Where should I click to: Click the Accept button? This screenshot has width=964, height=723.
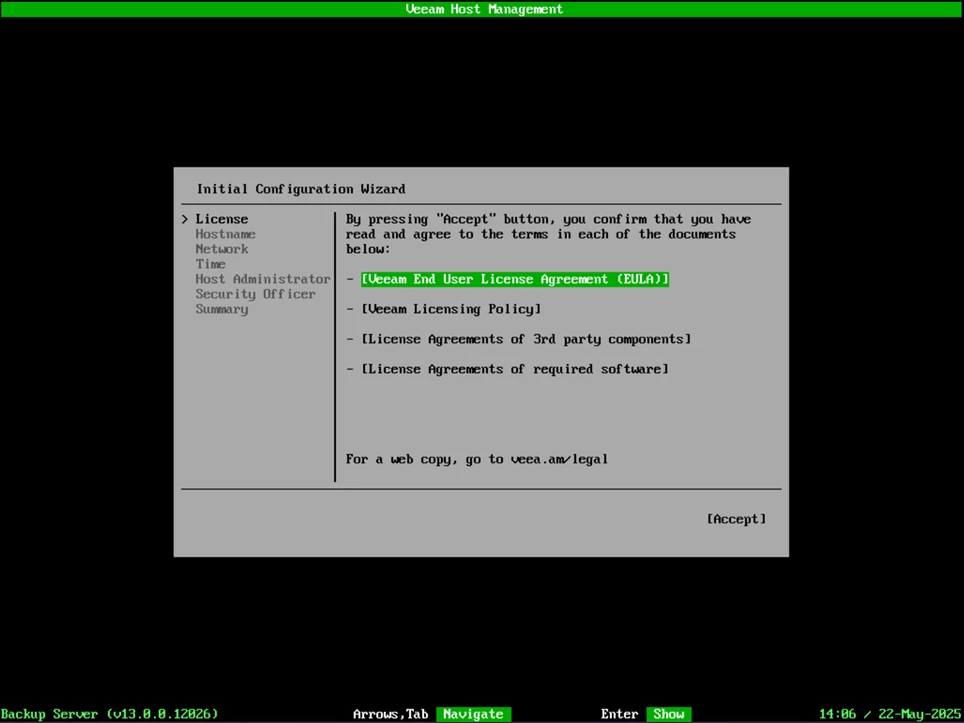pos(736,519)
